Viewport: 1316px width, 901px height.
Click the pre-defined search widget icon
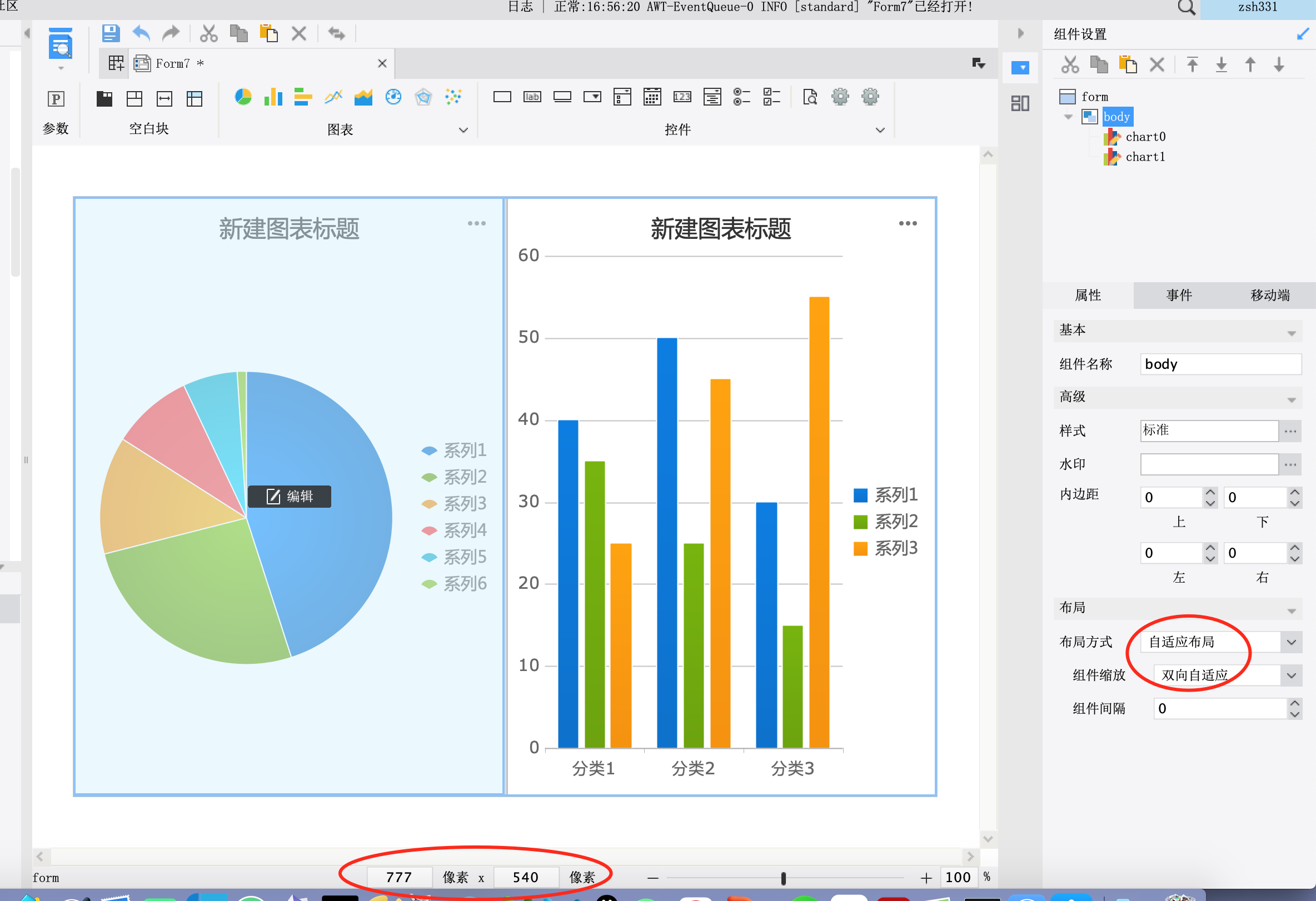(810, 97)
